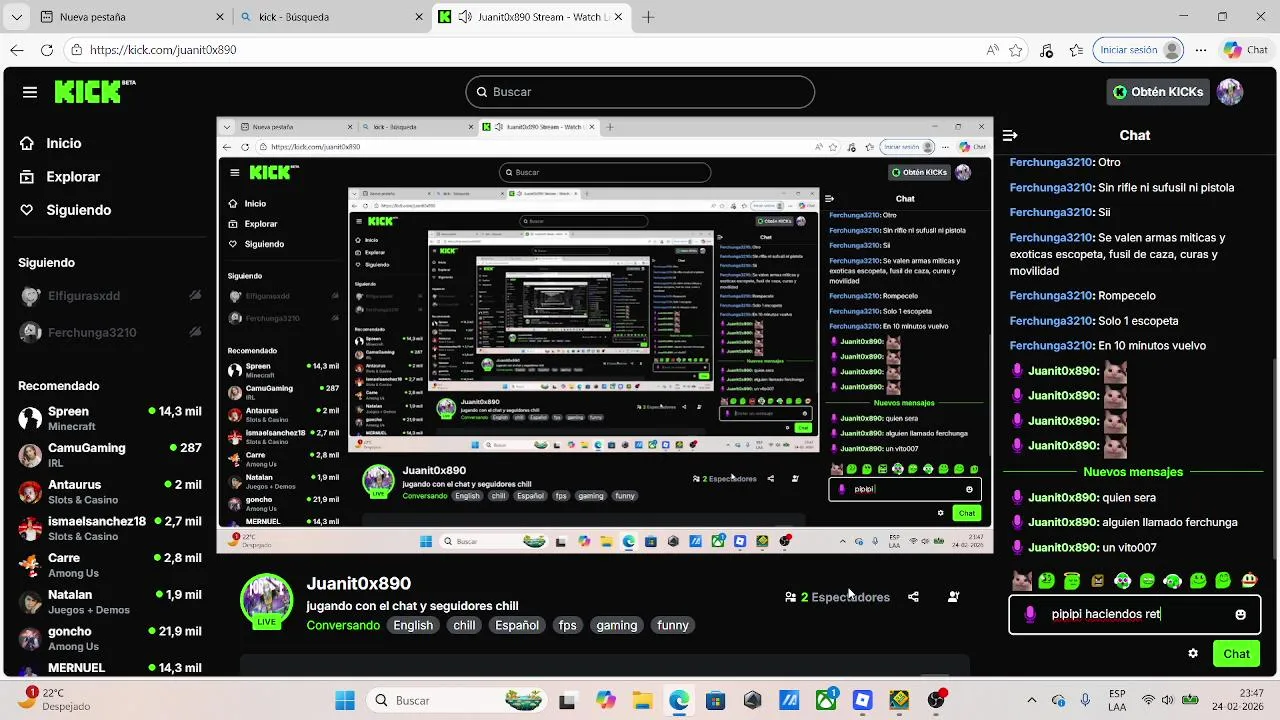Open the Kick hamburger menu
Image resolution: width=1280 pixels, height=720 pixels.
(x=30, y=92)
